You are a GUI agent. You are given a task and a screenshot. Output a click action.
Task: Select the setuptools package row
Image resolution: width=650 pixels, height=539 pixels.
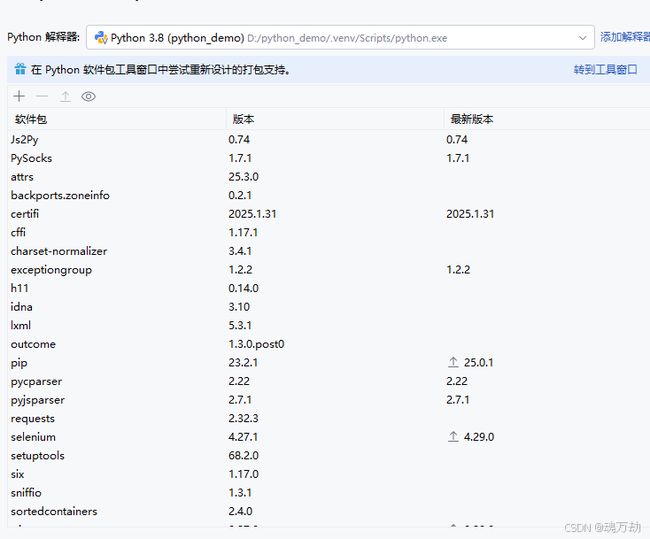tap(328, 455)
